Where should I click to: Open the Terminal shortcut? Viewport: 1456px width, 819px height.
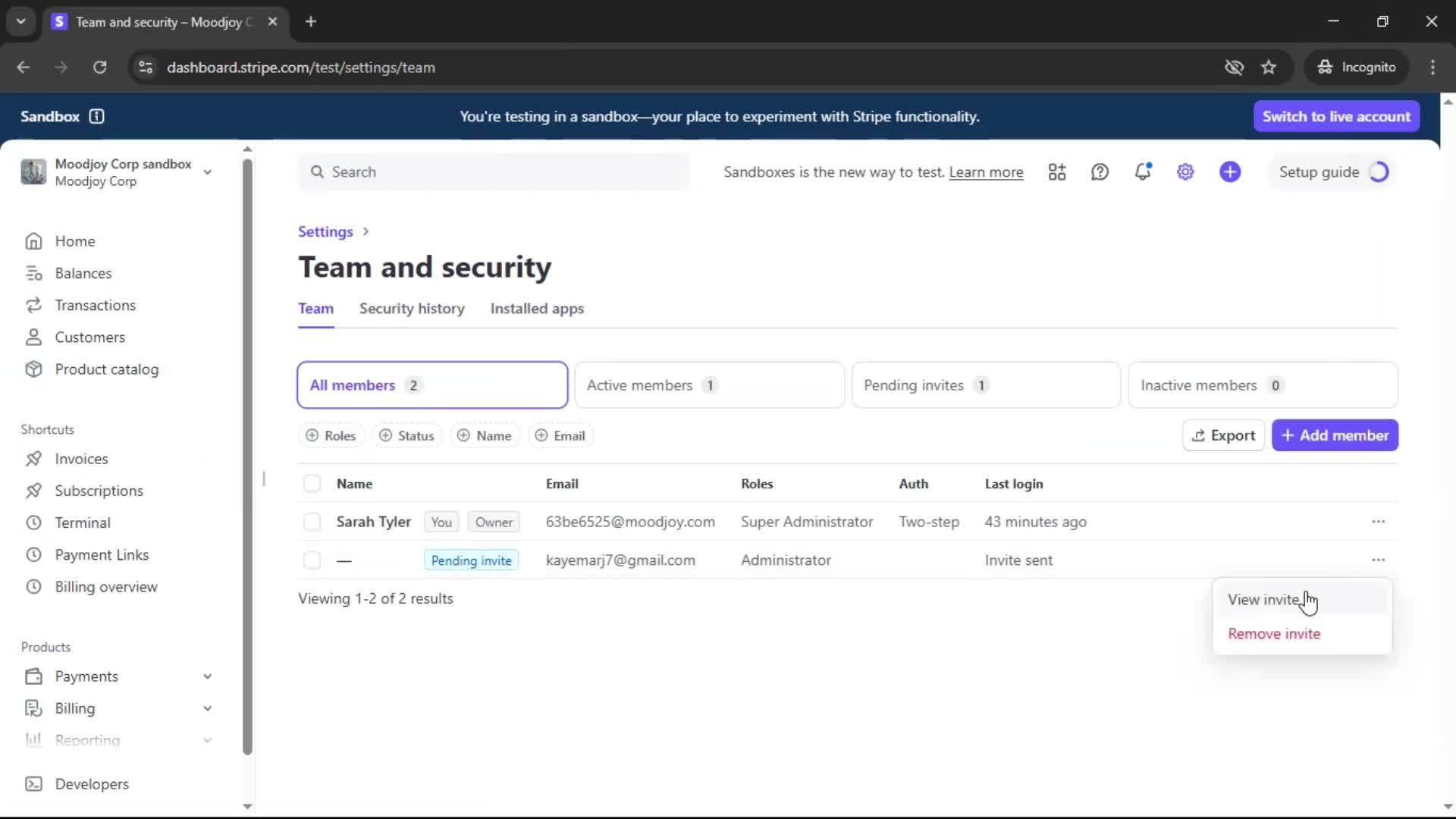click(82, 522)
